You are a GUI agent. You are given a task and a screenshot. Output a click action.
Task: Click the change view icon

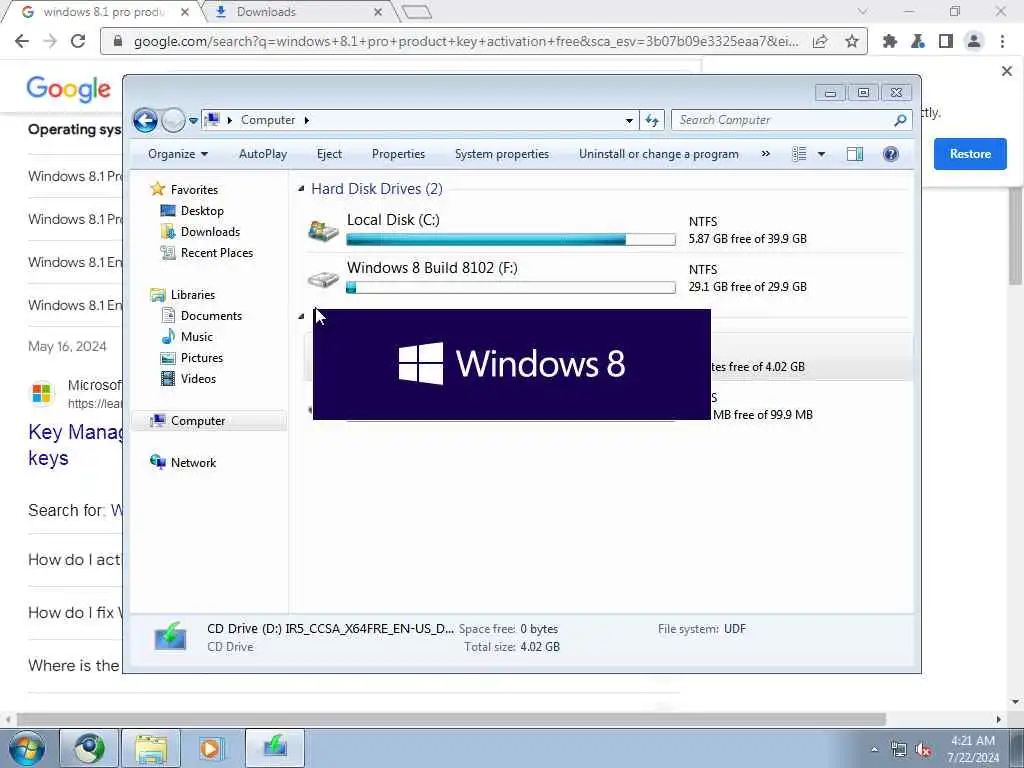click(799, 154)
